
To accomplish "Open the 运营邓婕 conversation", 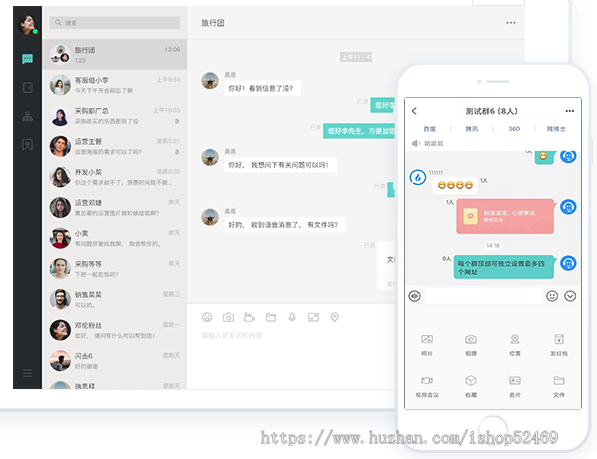I will 115,207.
